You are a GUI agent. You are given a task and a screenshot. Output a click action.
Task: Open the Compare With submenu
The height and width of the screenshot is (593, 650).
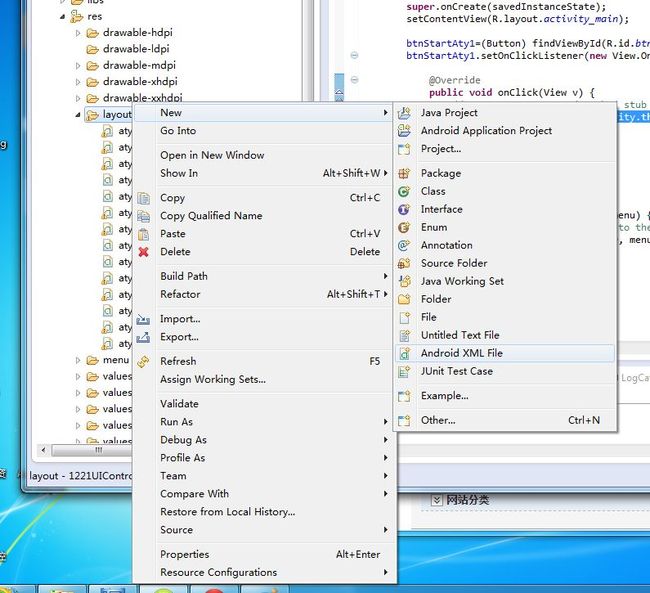pos(264,494)
